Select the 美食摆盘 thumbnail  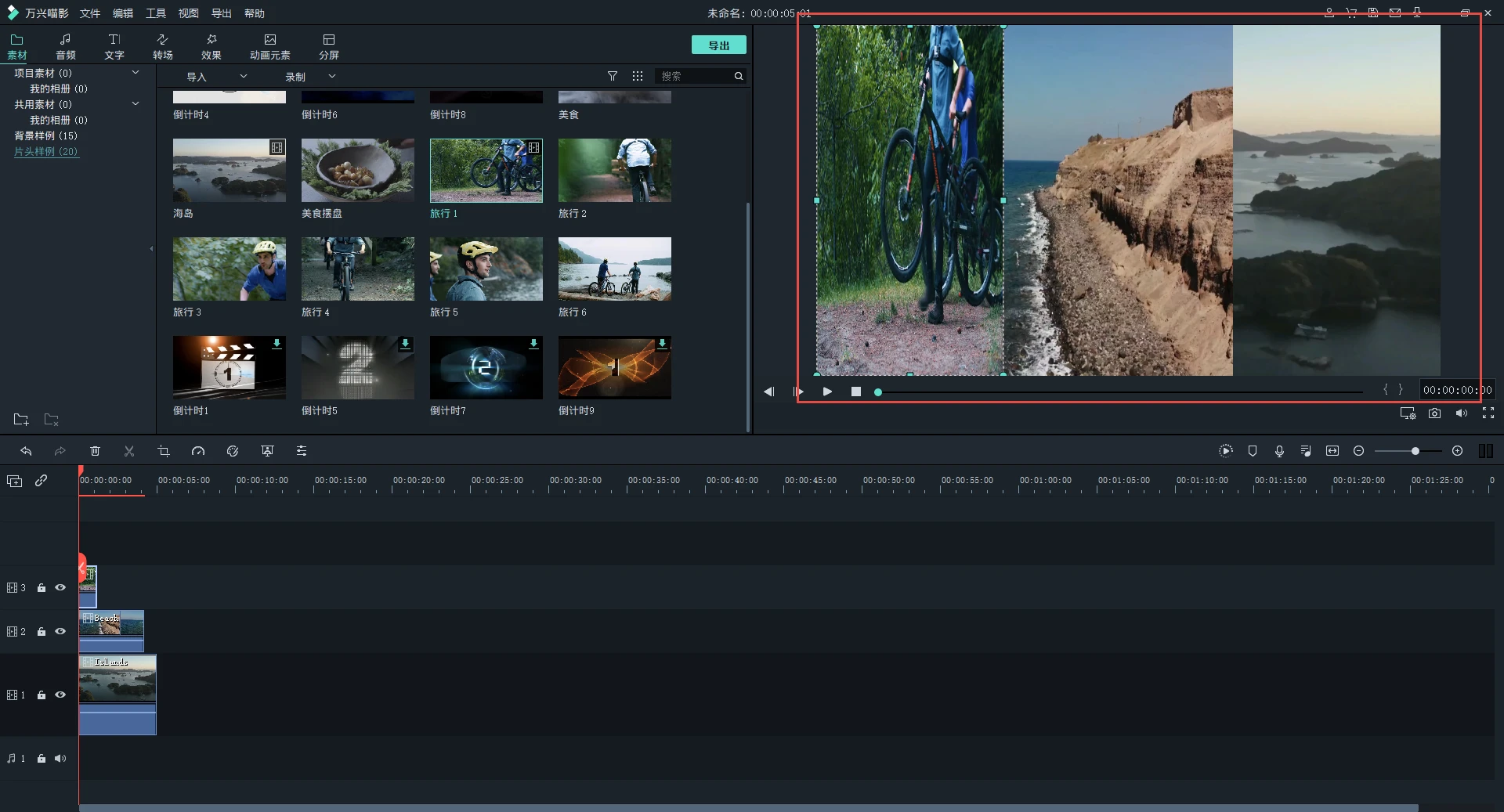(358, 171)
